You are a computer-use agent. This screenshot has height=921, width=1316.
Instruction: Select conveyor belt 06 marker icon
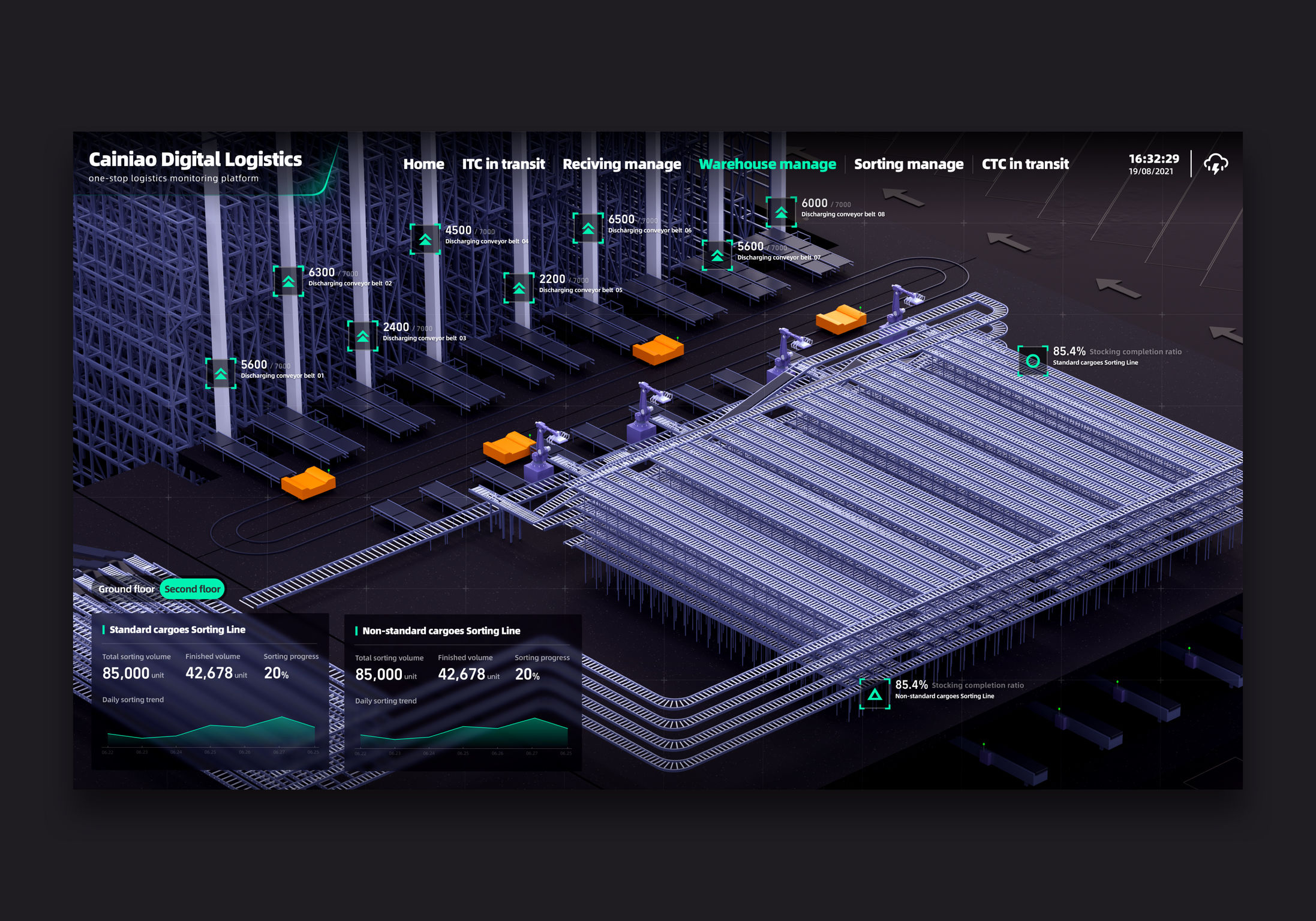point(588,228)
